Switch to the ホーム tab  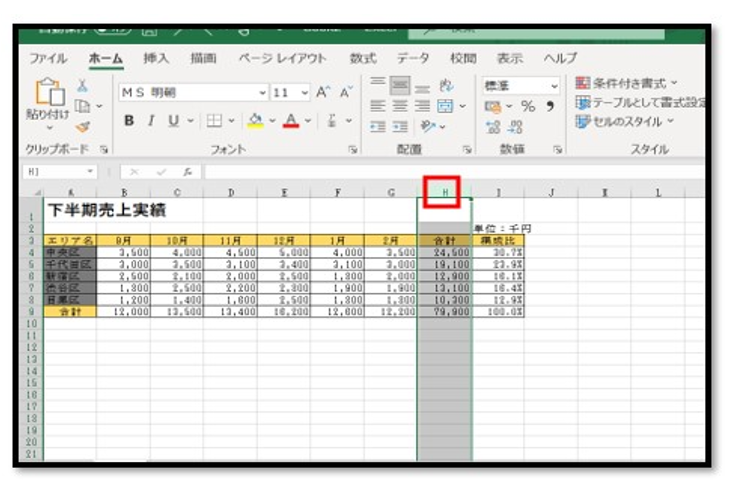(106, 58)
